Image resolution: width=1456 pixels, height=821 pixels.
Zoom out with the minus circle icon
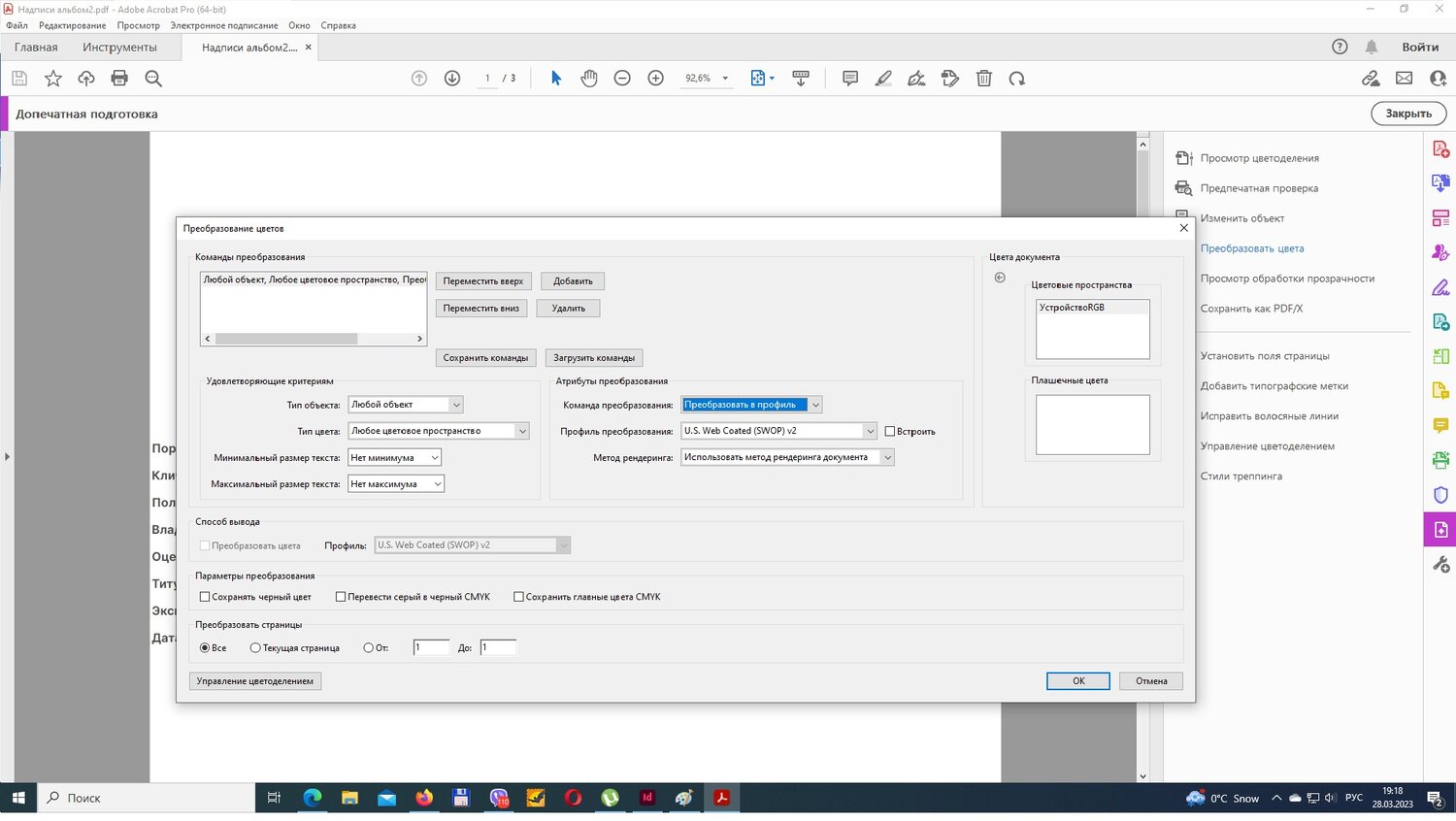tap(622, 79)
